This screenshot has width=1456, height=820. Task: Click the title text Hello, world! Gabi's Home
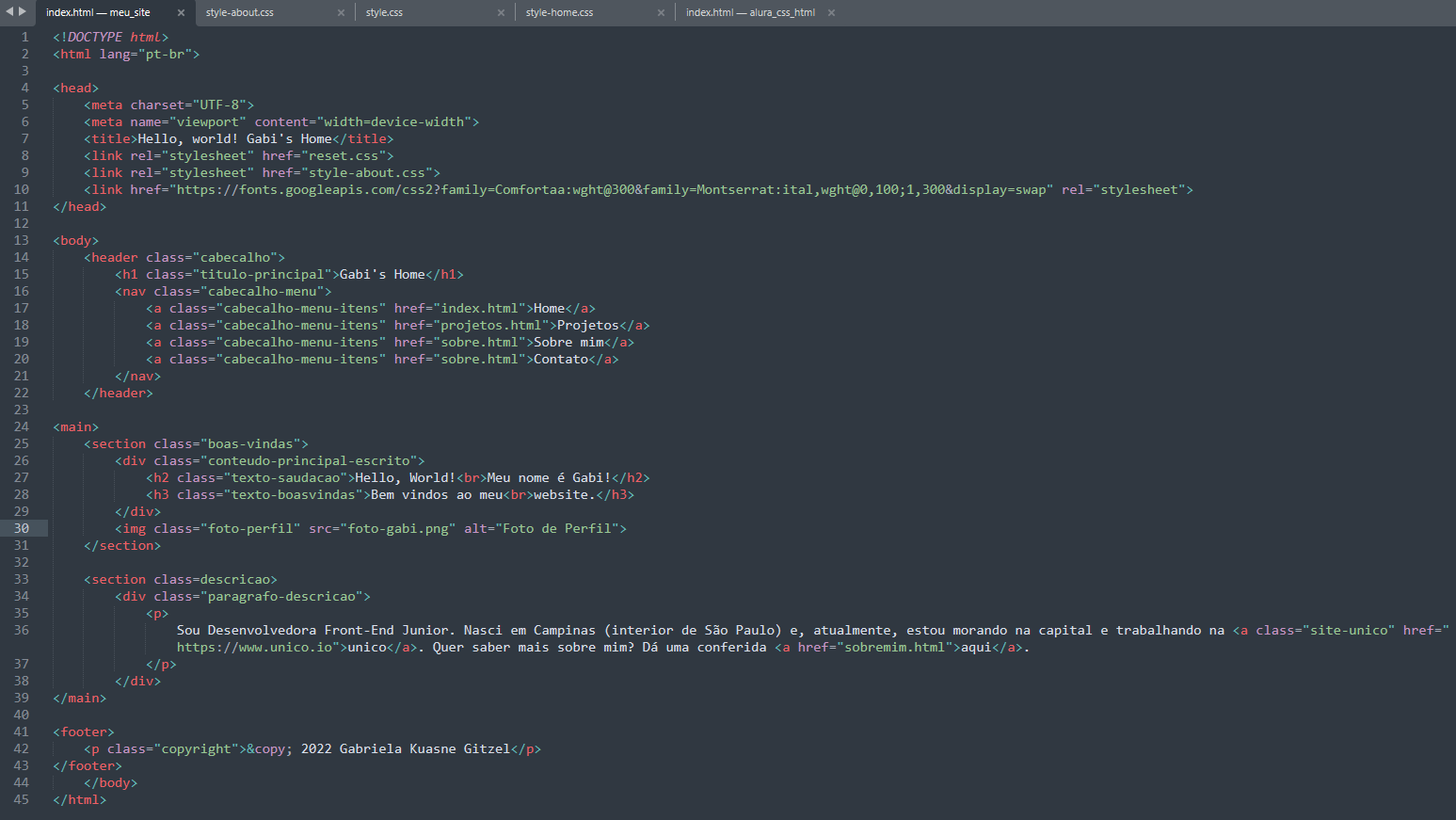tap(235, 138)
